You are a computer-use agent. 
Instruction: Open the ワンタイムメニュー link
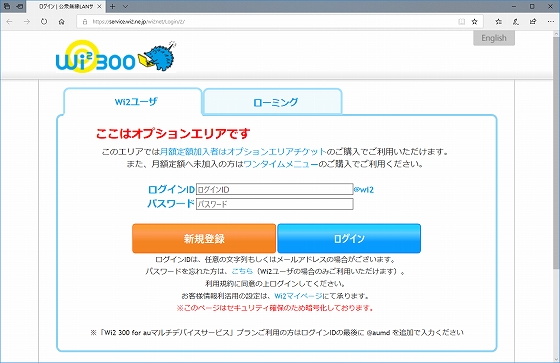coord(281,164)
